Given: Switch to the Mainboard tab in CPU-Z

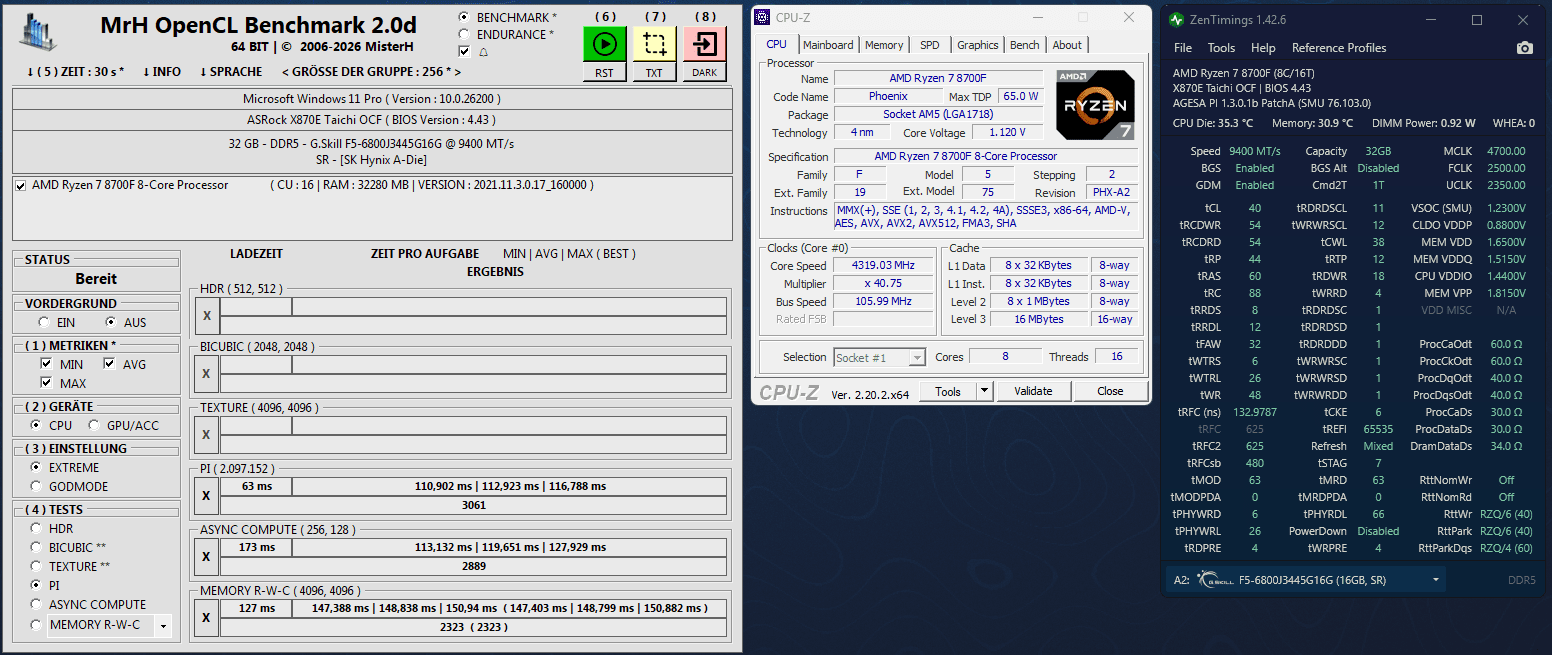Looking at the screenshot, I should point(828,45).
